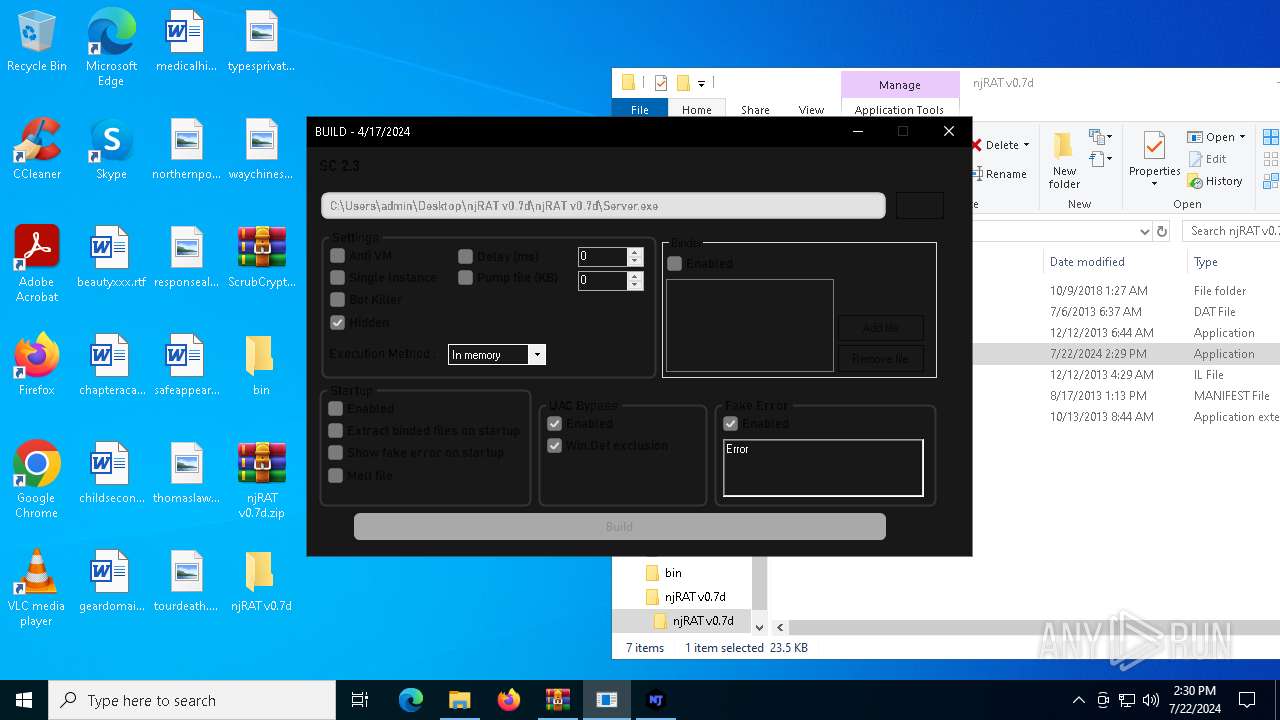
Task: Select njRAT v0.7d.zip archive on desktop
Action: pos(261,480)
